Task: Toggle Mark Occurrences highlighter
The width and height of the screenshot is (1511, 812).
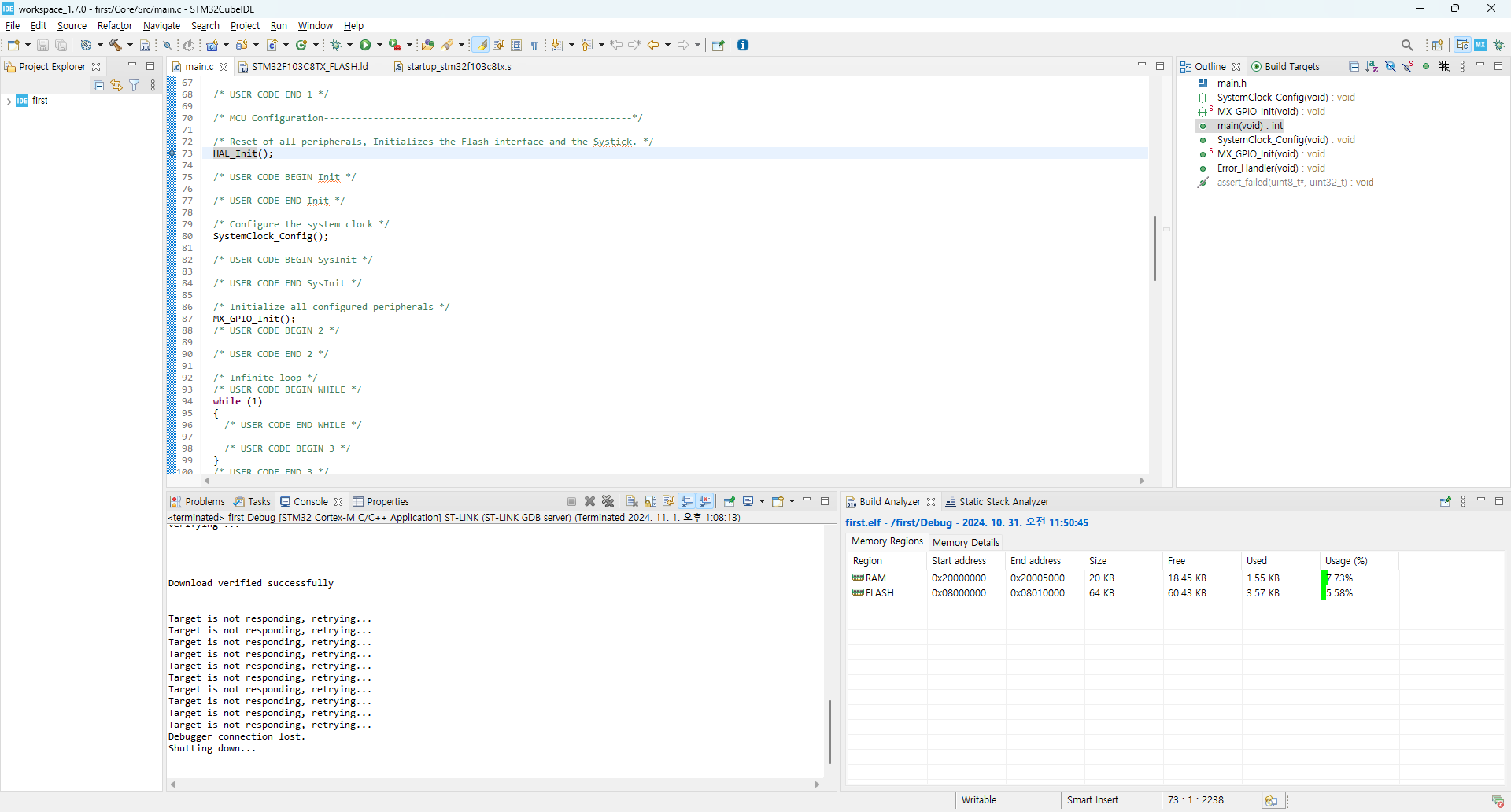Action: click(481, 45)
